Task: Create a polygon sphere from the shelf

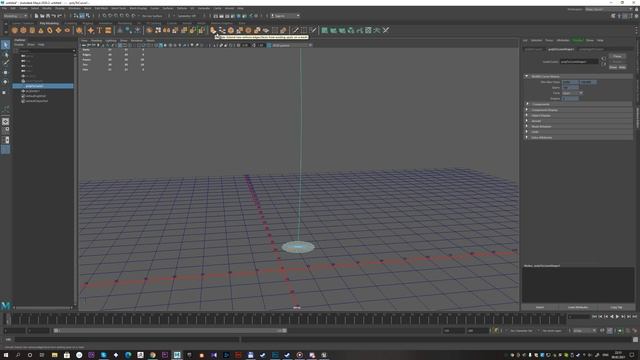Action: [15, 30]
